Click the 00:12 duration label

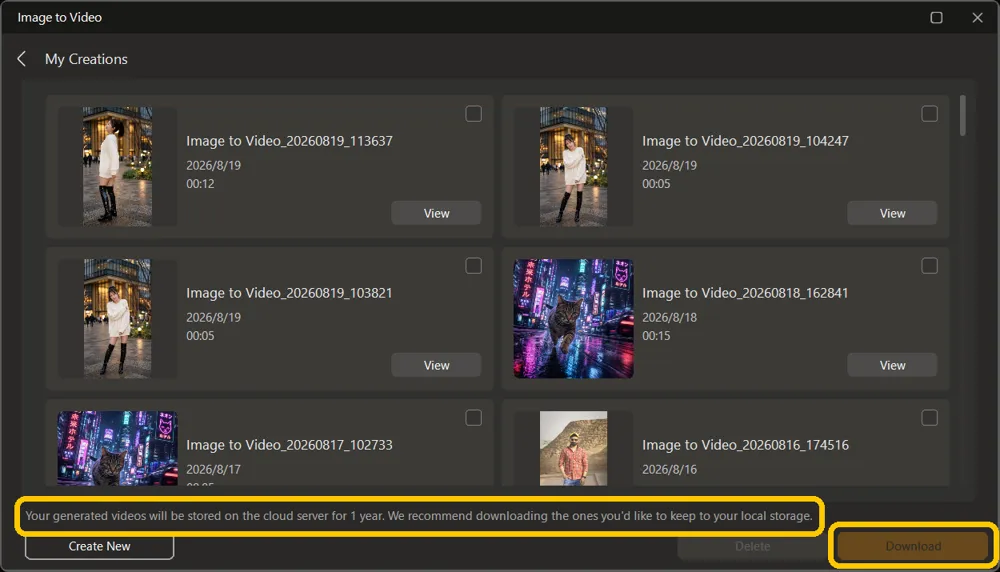pyautogui.click(x=200, y=184)
